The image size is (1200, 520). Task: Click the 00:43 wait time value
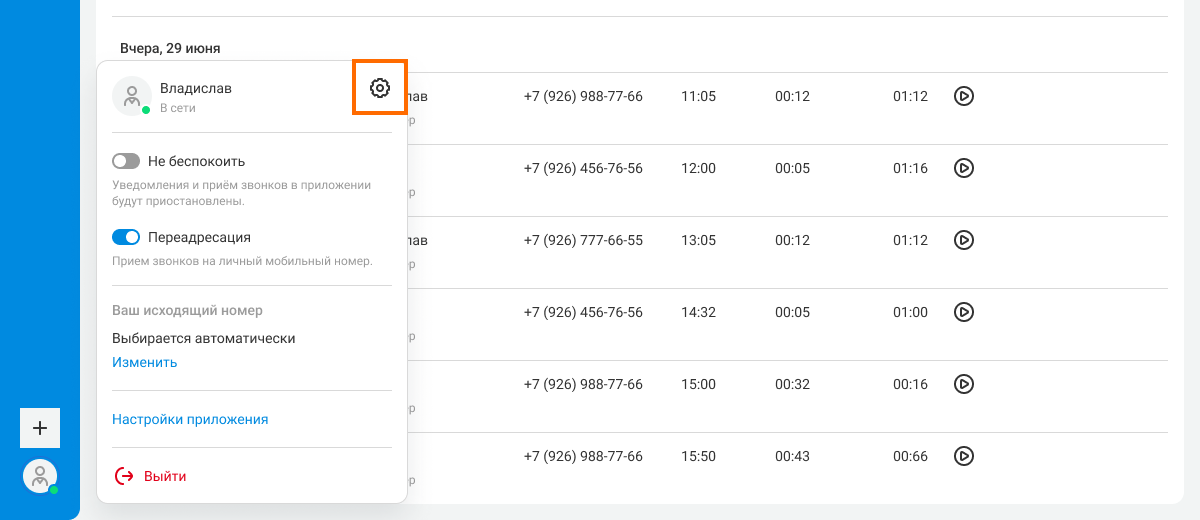[792, 456]
